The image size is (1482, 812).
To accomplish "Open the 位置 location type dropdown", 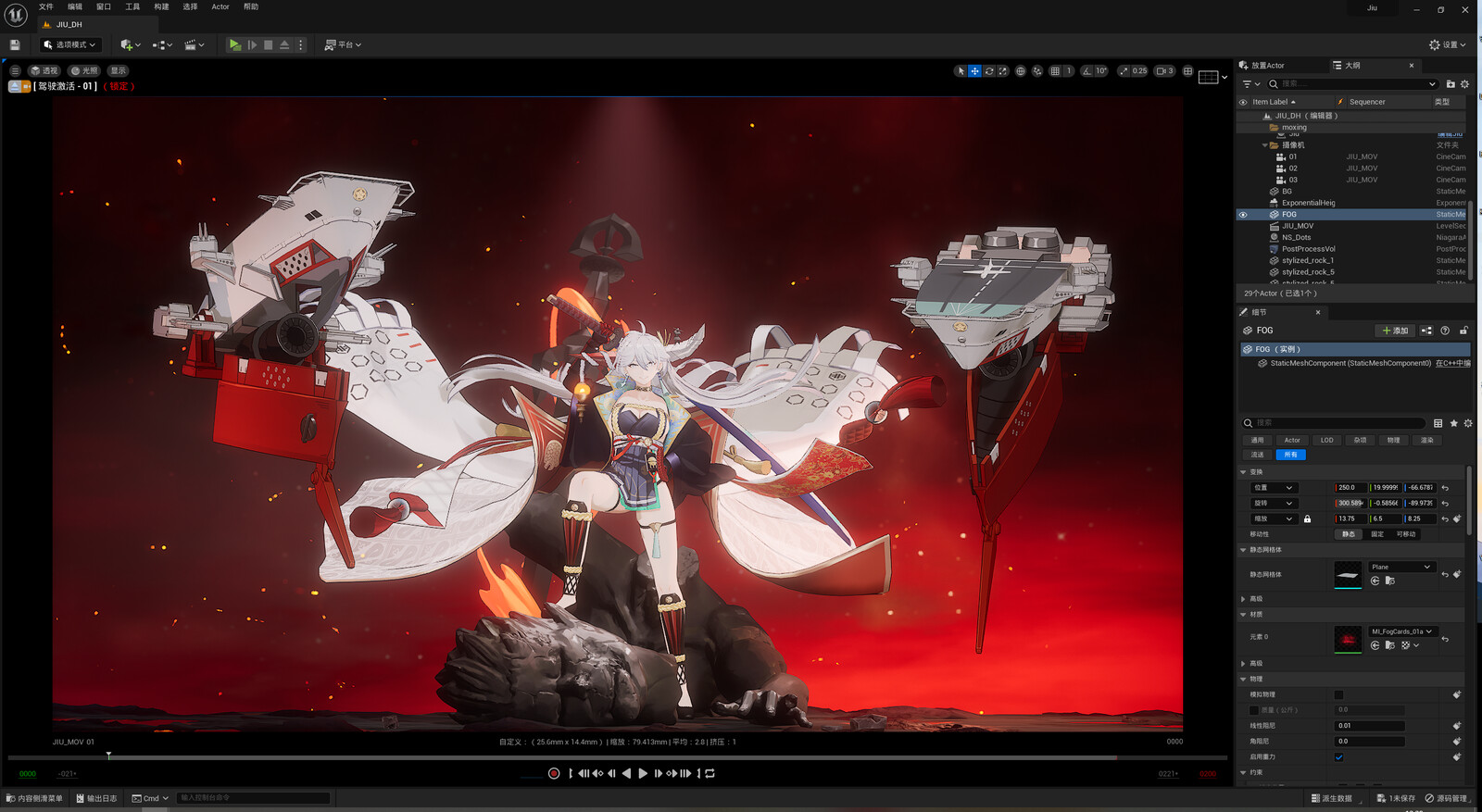I will (x=1273, y=488).
